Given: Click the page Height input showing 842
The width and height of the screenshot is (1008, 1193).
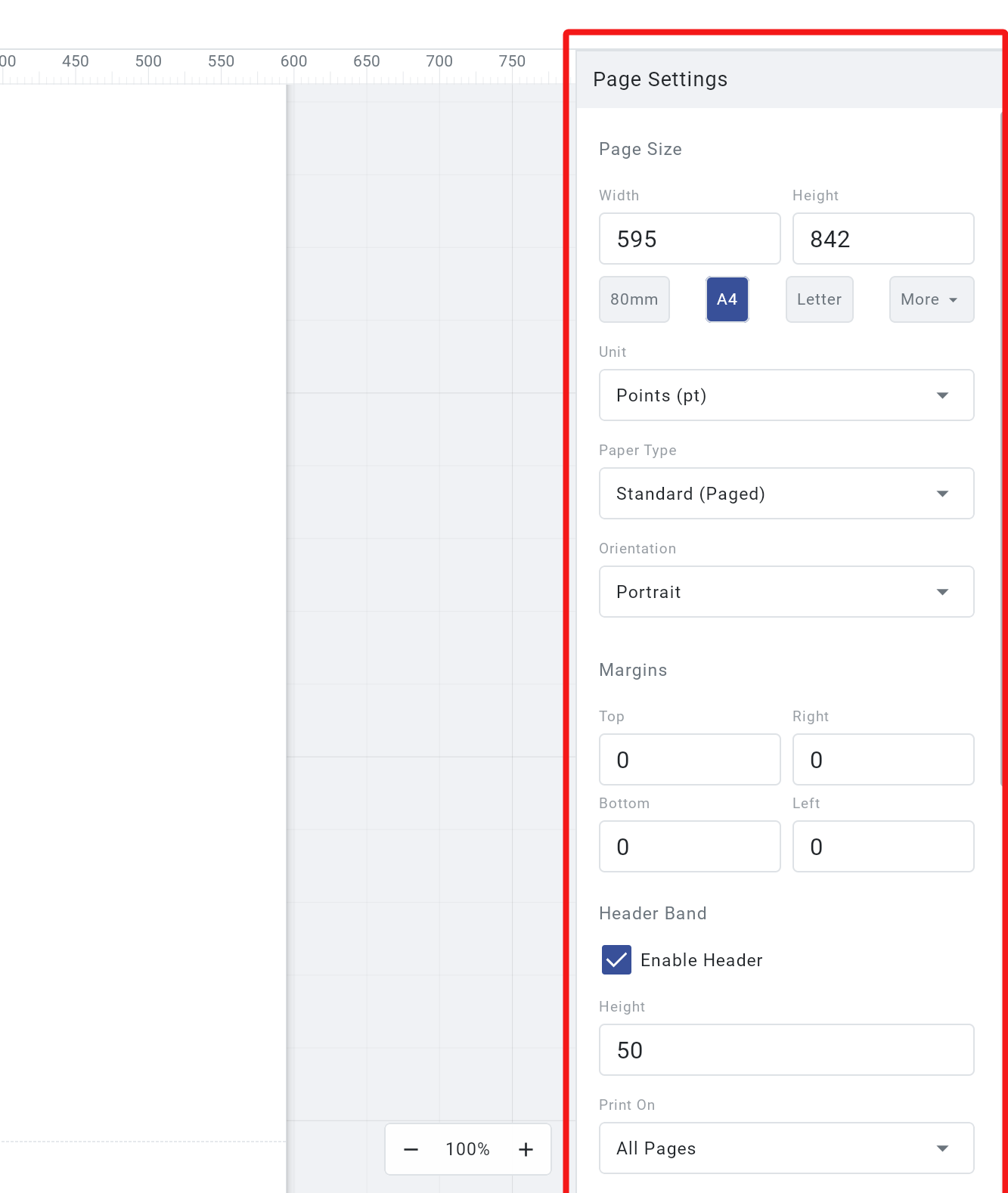Looking at the screenshot, I should point(882,238).
